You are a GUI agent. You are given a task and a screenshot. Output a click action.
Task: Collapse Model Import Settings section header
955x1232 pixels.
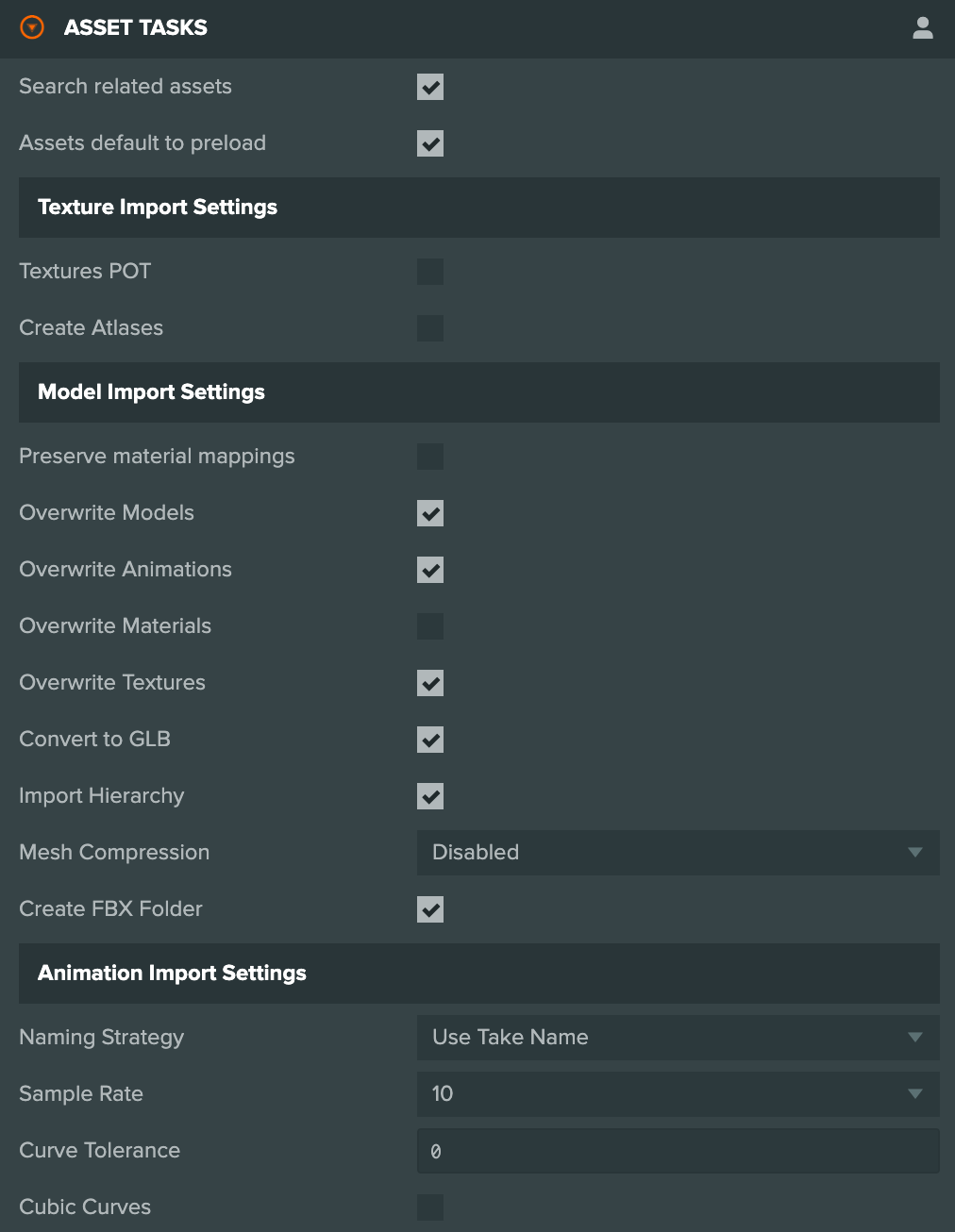(479, 392)
